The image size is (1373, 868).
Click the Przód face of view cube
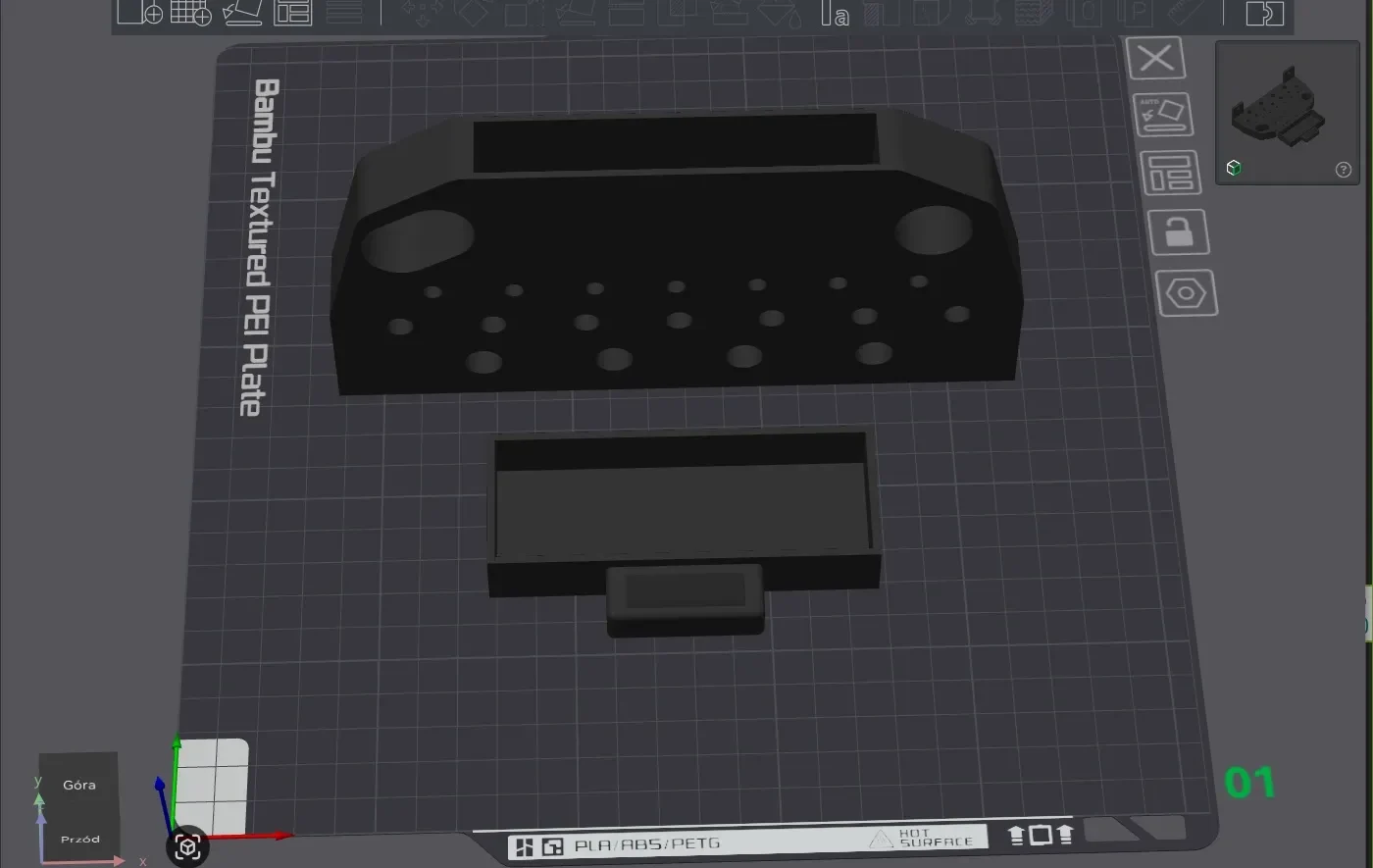[x=79, y=841]
